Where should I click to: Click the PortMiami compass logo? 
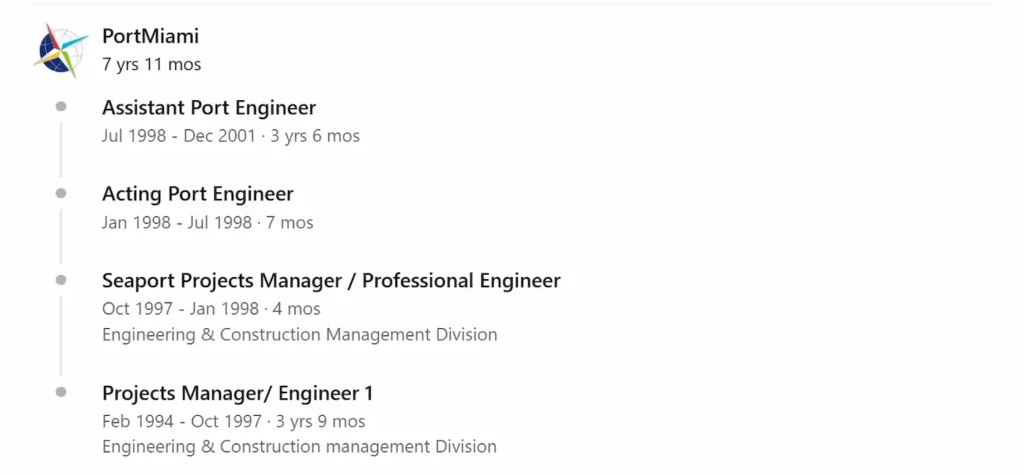point(61,50)
